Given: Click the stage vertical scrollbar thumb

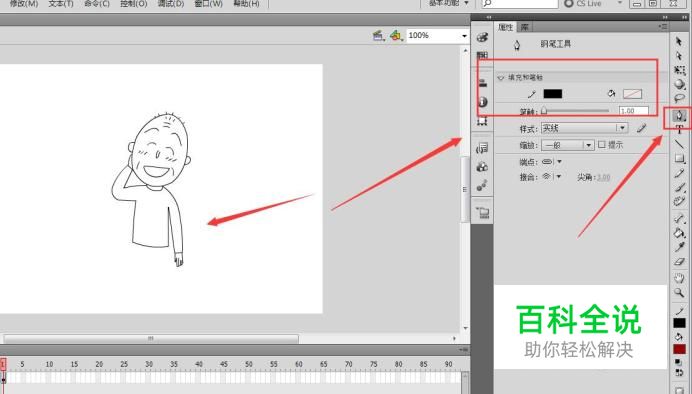Looking at the screenshot, I should coord(464,190).
